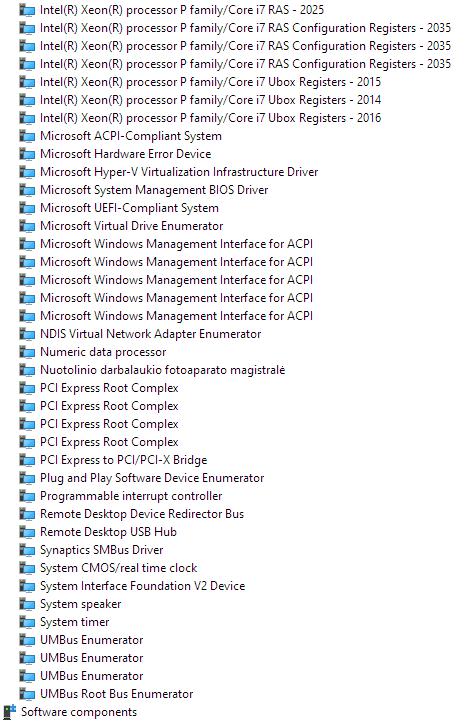466x722 pixels.
Task: Select Intel Xeon Core i7 RAS - 2025
Action: pos(182,10)
